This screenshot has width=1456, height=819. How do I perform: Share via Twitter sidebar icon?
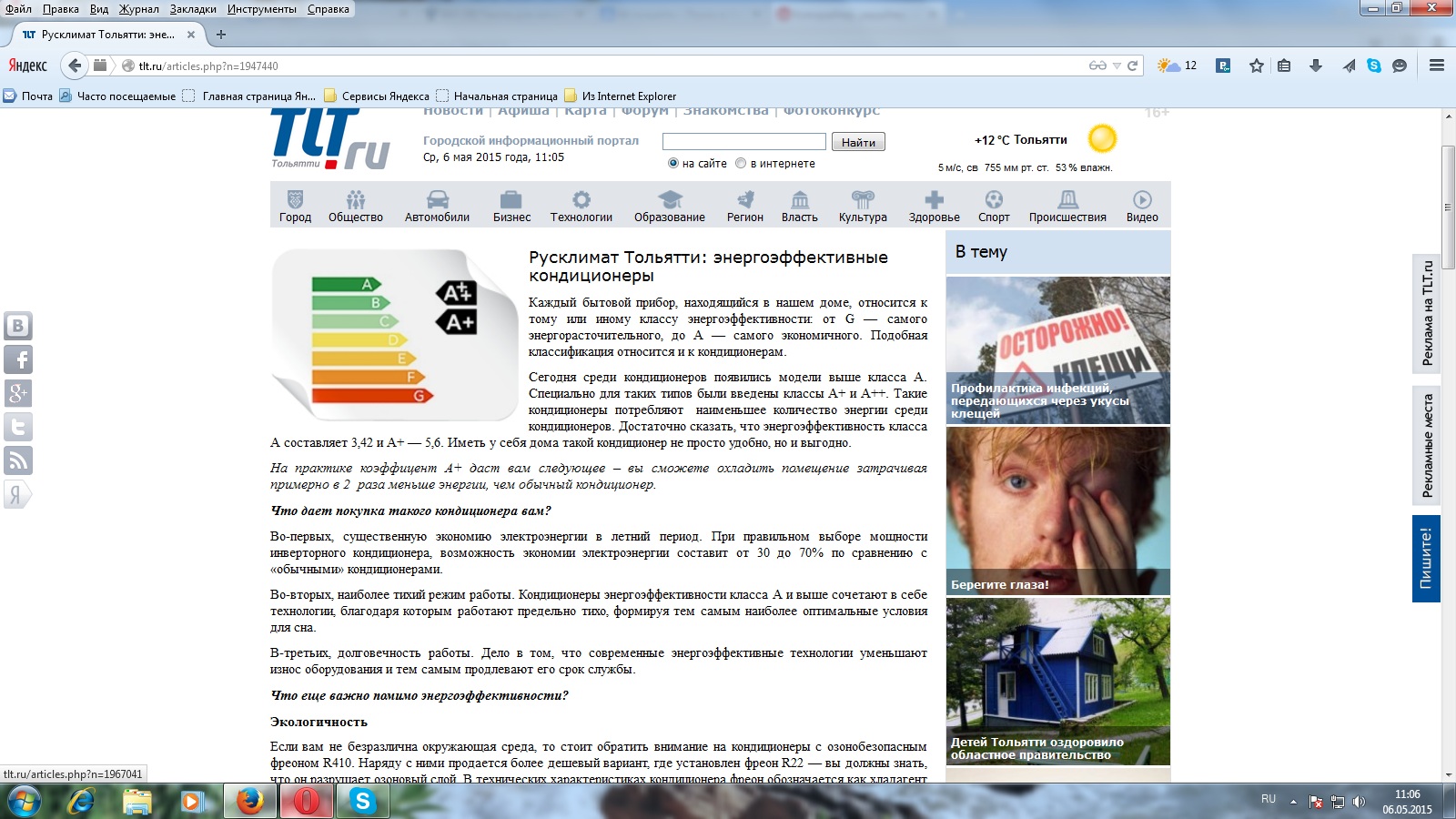coord(18,427)
